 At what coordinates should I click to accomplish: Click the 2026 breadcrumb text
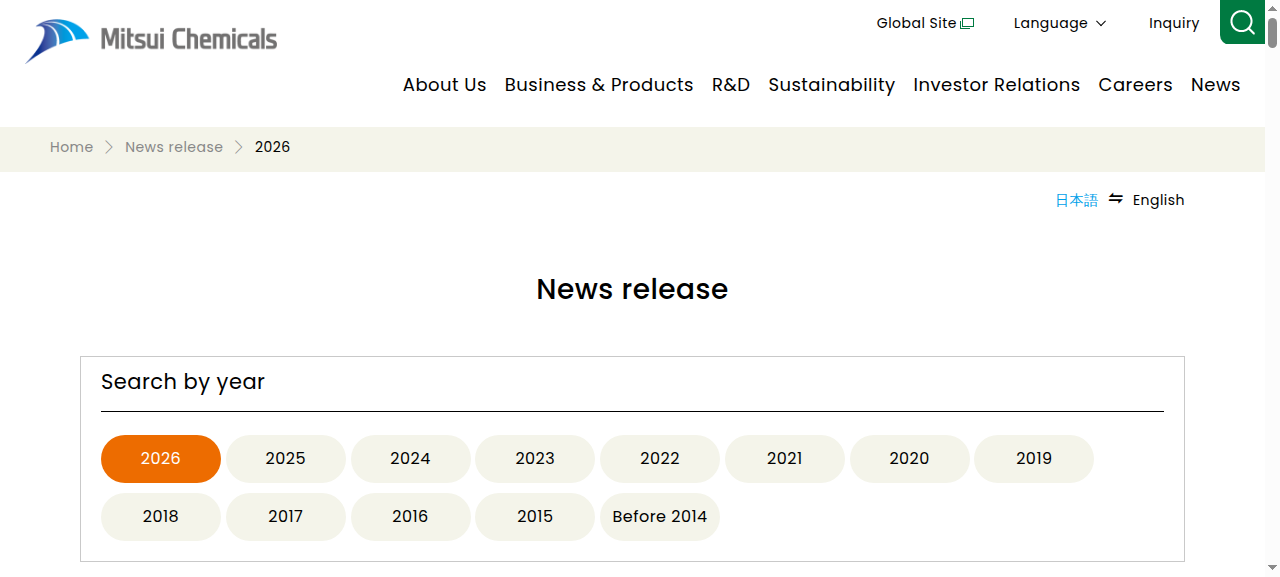(x=272, y=147)
